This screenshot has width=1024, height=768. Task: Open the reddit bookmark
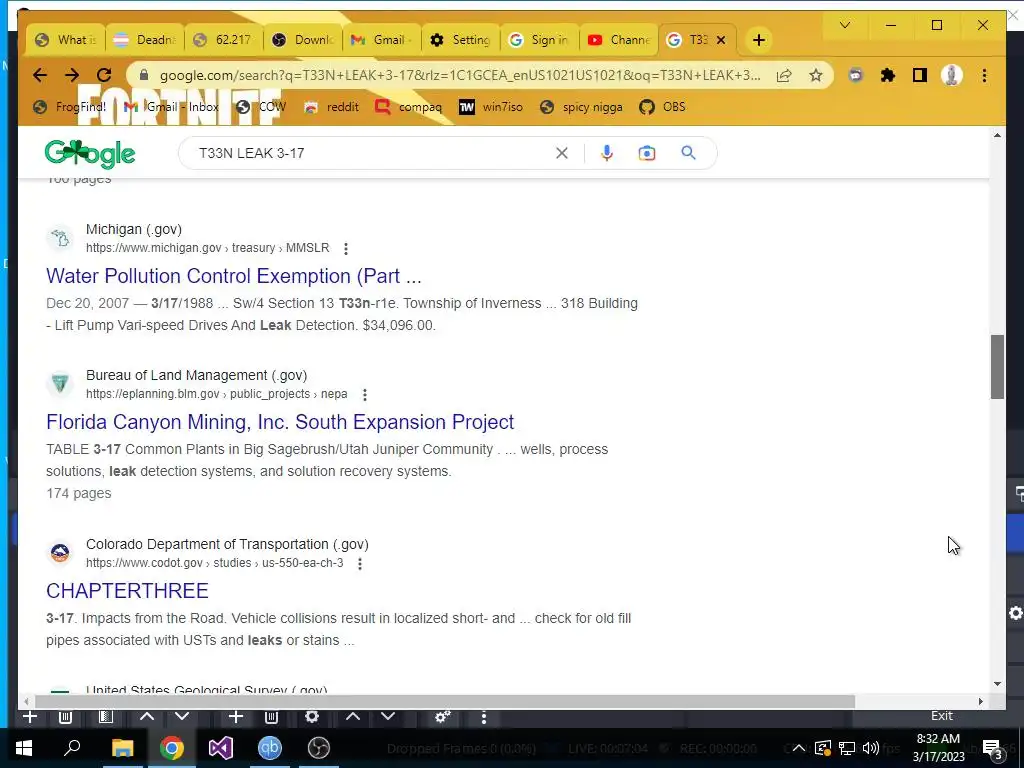[x=331, y=106]
